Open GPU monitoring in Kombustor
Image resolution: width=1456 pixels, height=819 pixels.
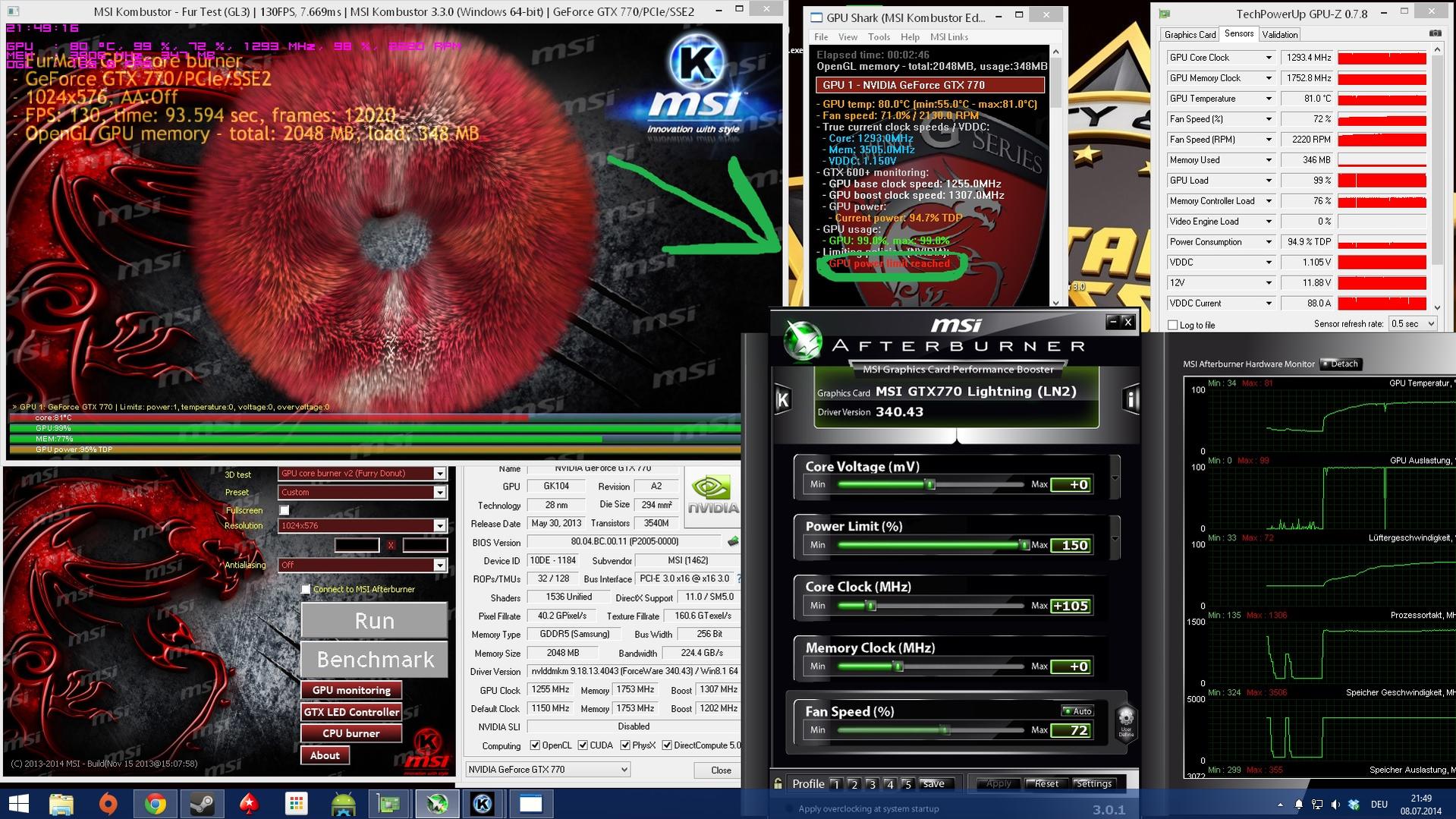(x=351, y=690)
